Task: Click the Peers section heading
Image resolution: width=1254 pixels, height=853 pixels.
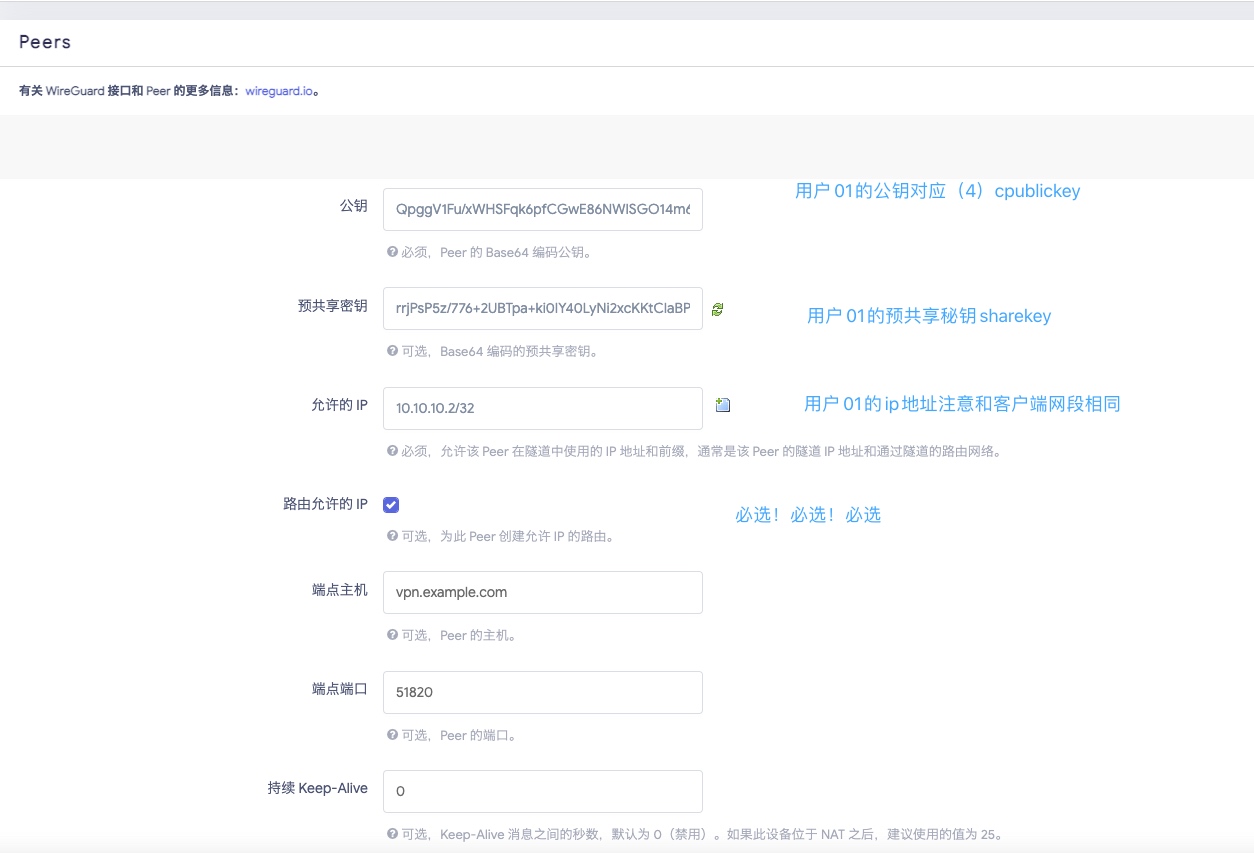Action: coord(45,42)
